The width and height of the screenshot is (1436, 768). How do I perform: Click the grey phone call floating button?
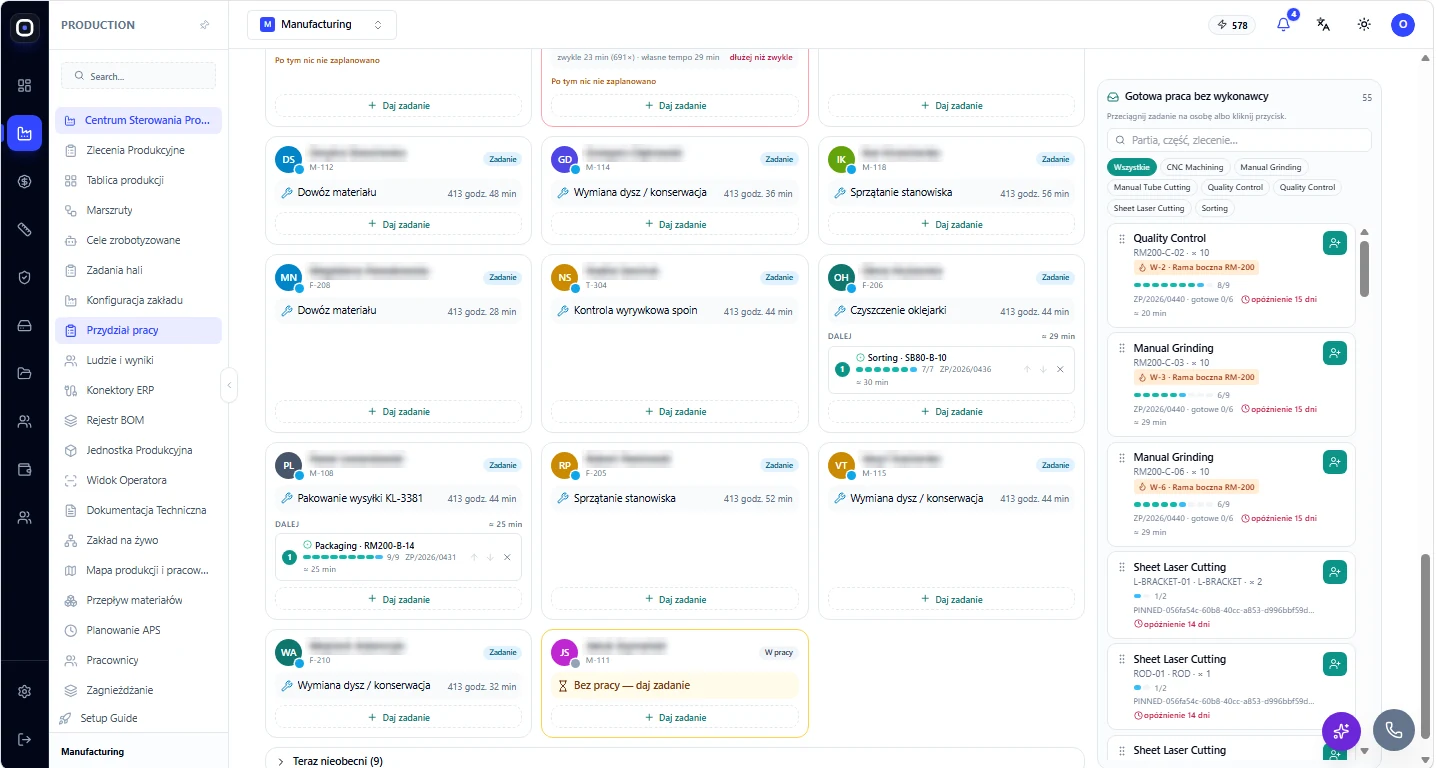(x=1394, y=731)
